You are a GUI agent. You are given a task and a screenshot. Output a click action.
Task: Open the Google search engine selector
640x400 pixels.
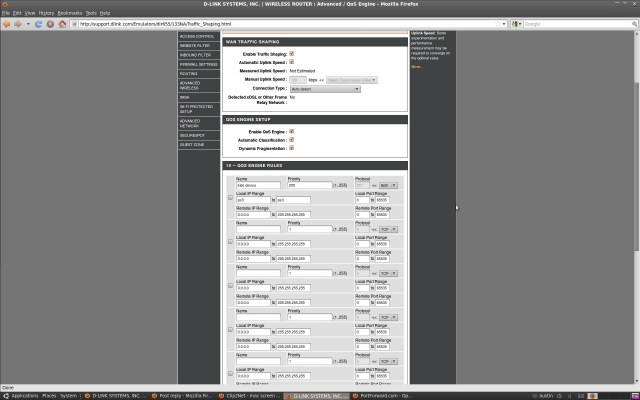tap(517, 24)
